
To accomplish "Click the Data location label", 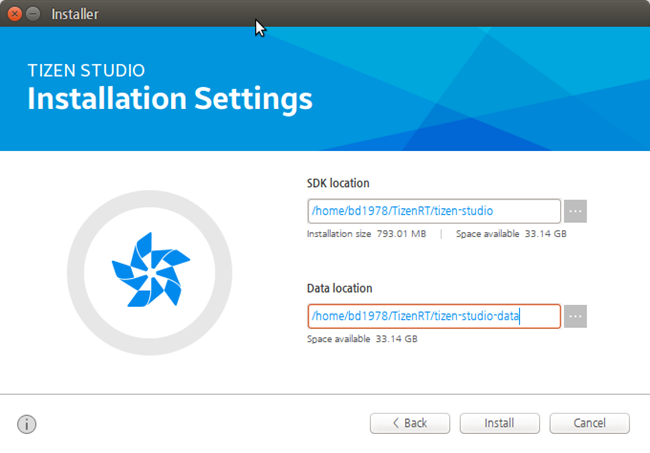I will 339,288.
